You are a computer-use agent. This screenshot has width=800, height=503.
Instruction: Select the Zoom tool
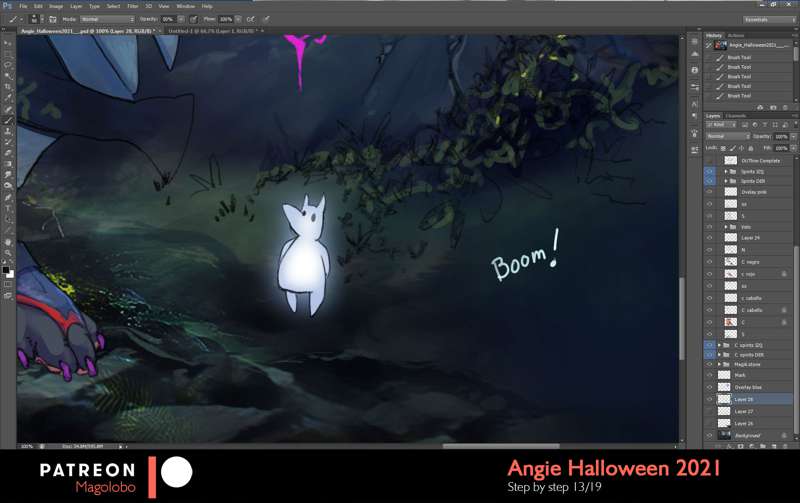pos(8,253)
